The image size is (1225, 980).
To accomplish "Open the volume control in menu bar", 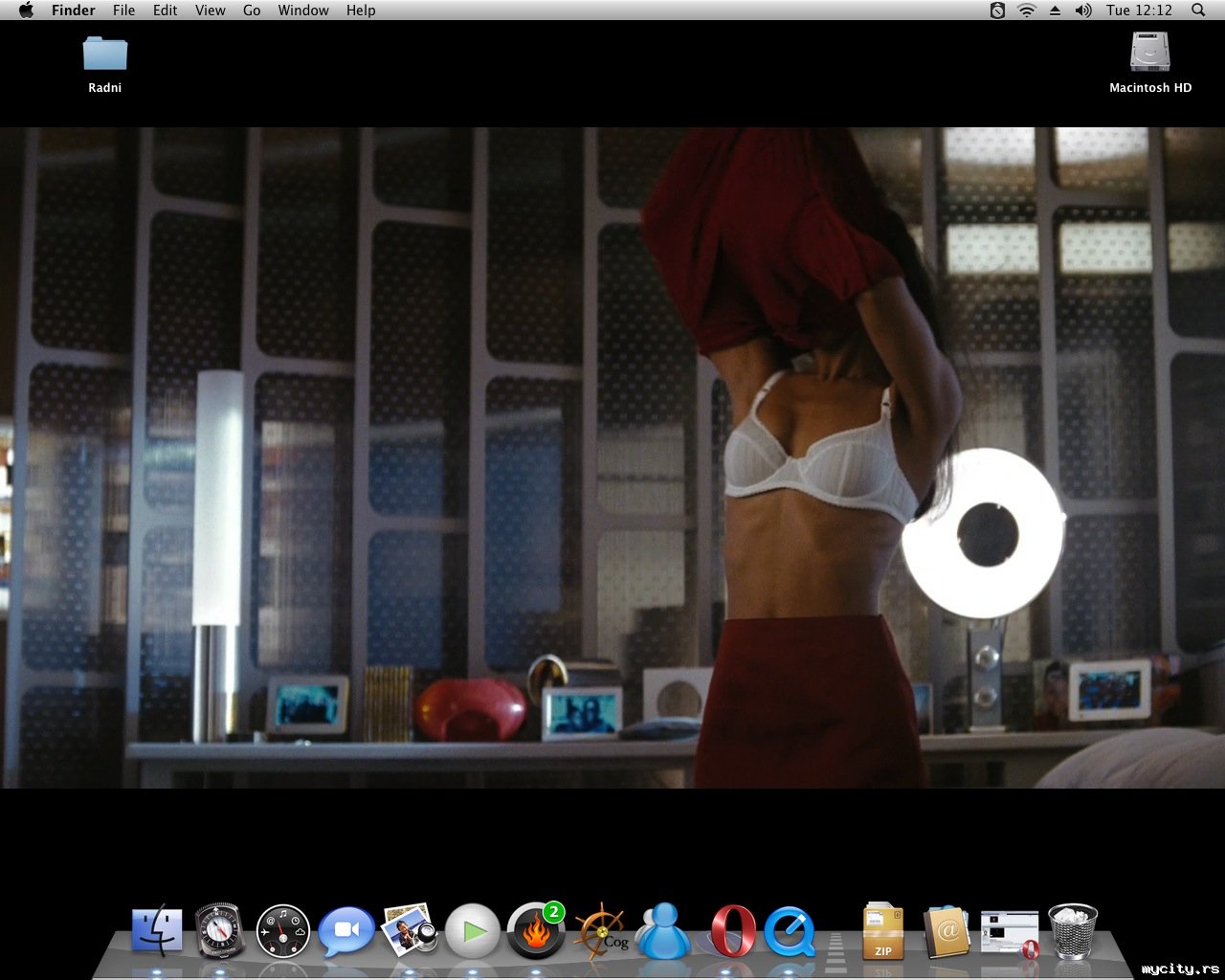I will 1083,11.
